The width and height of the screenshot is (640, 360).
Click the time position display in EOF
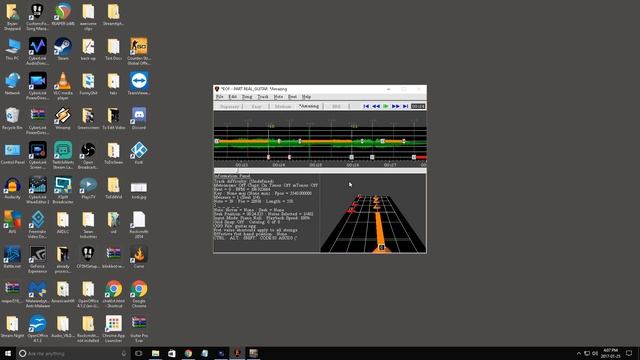click(418, 106)
